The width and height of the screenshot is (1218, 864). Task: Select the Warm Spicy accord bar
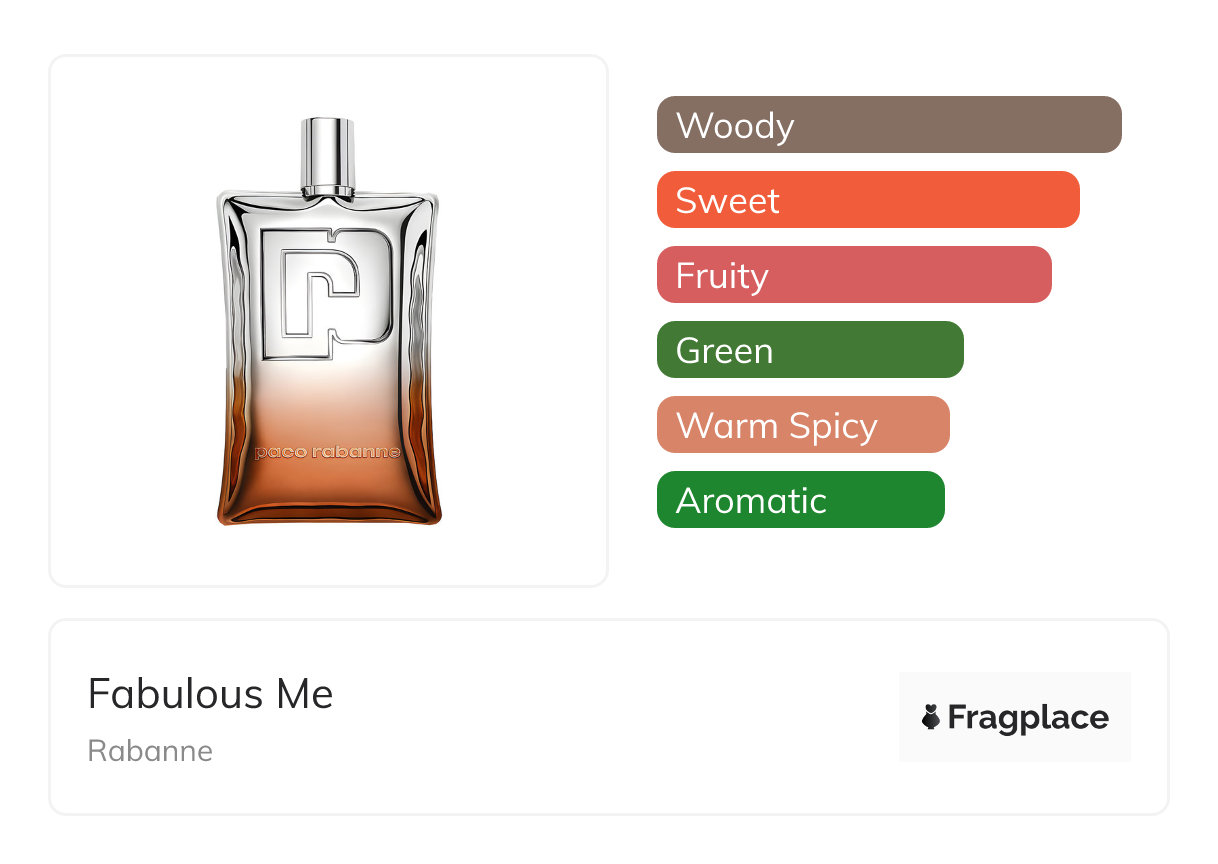point(802,425)
